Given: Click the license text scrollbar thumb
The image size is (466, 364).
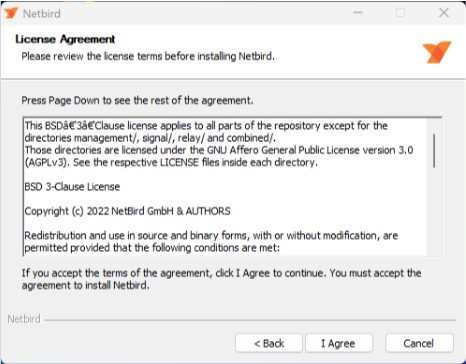Looking at the screenshot, I should (x=434, y=151).
